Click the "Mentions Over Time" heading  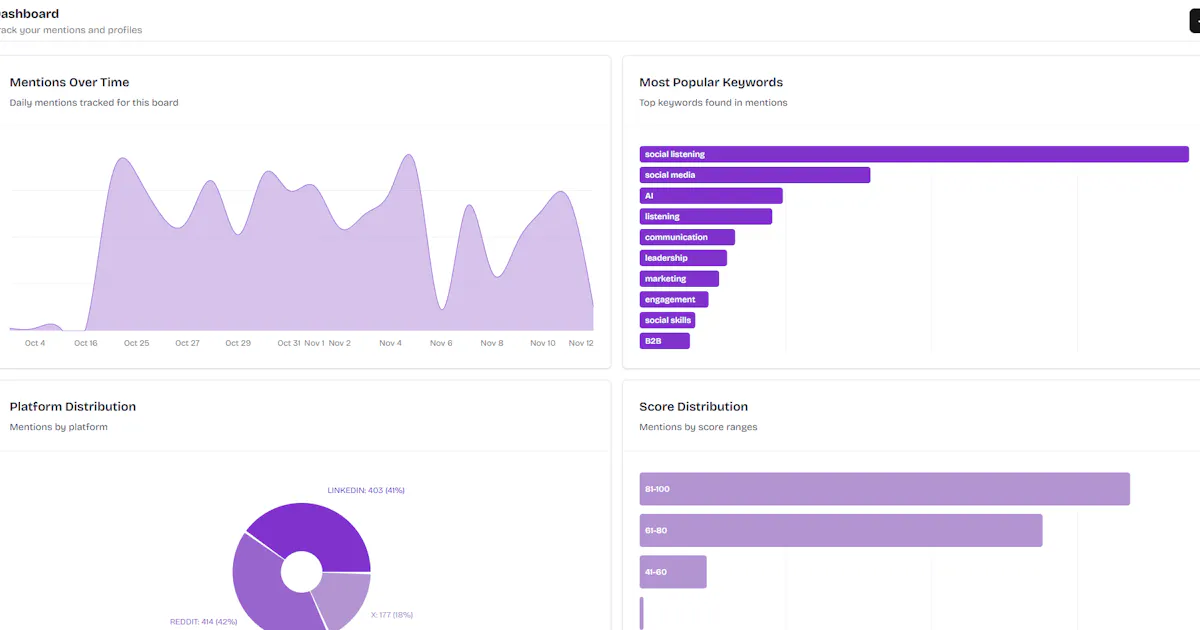pos(69,82)
